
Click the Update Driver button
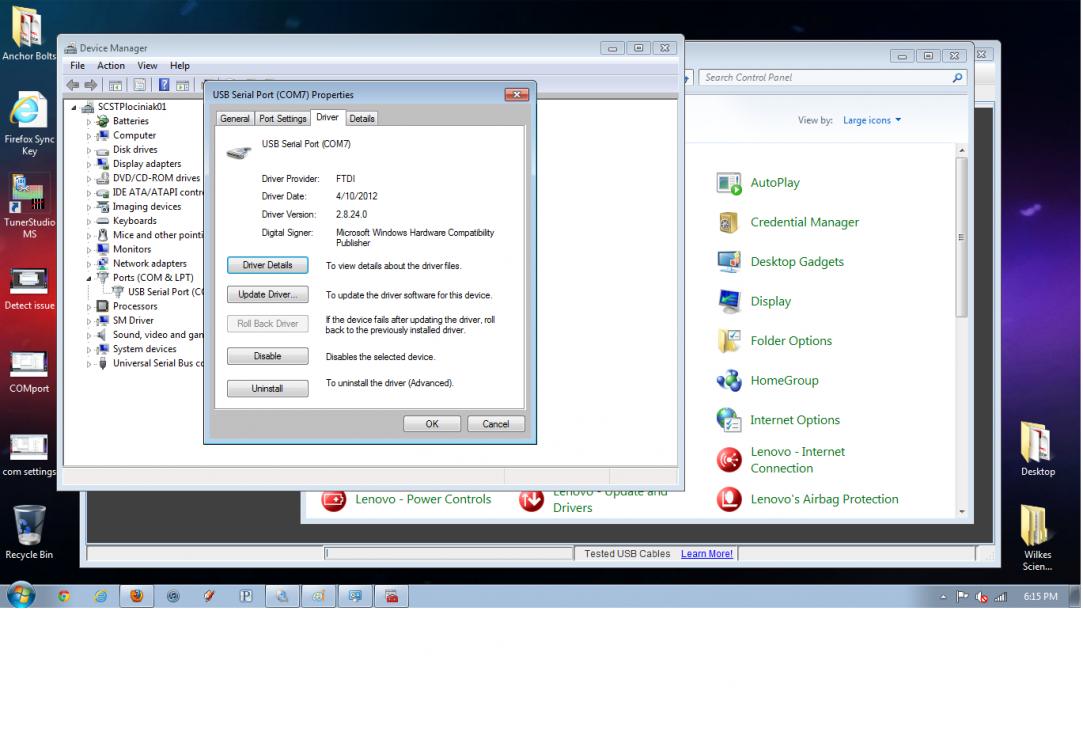[x=267, y=295]
